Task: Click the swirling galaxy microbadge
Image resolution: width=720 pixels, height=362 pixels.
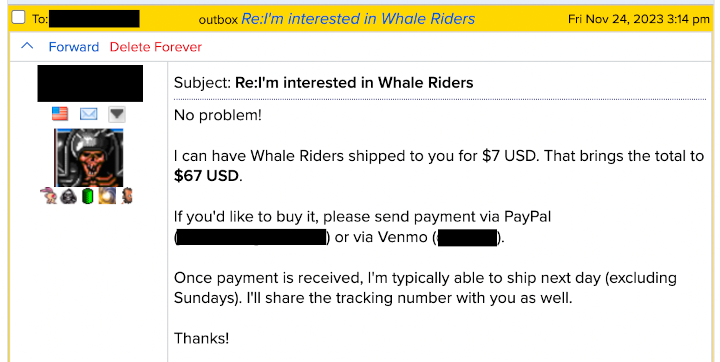Action: click(x=107, y=196)
